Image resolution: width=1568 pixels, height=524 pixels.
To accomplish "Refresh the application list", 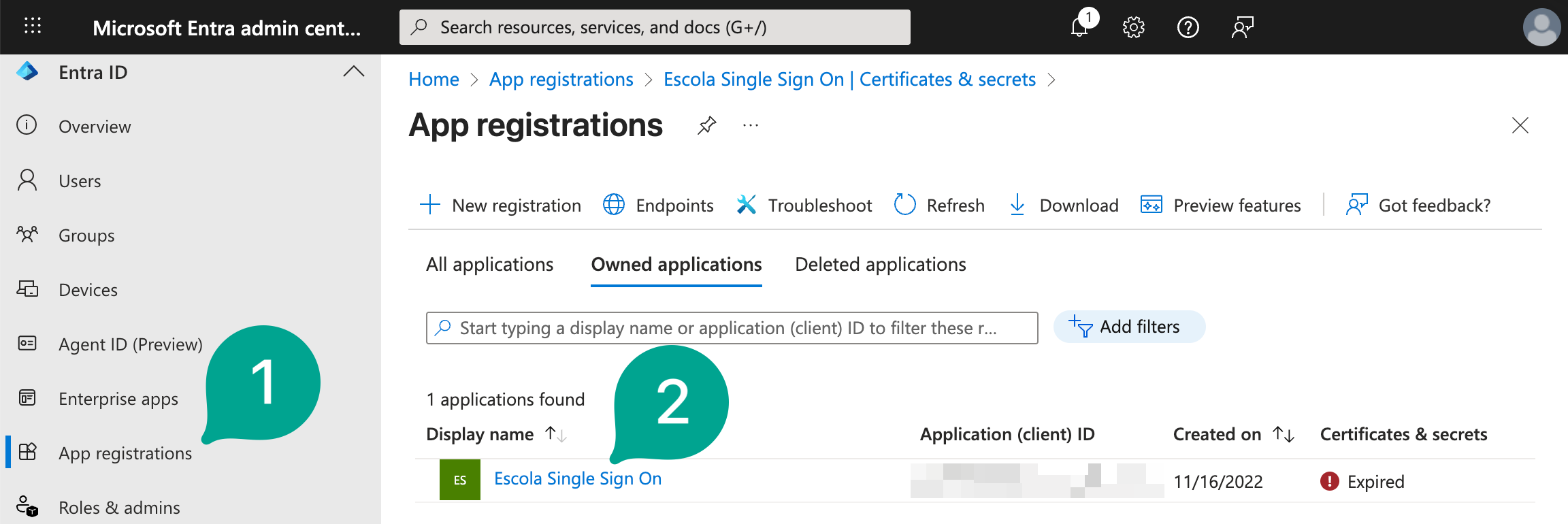I will [x=939, y=205].
